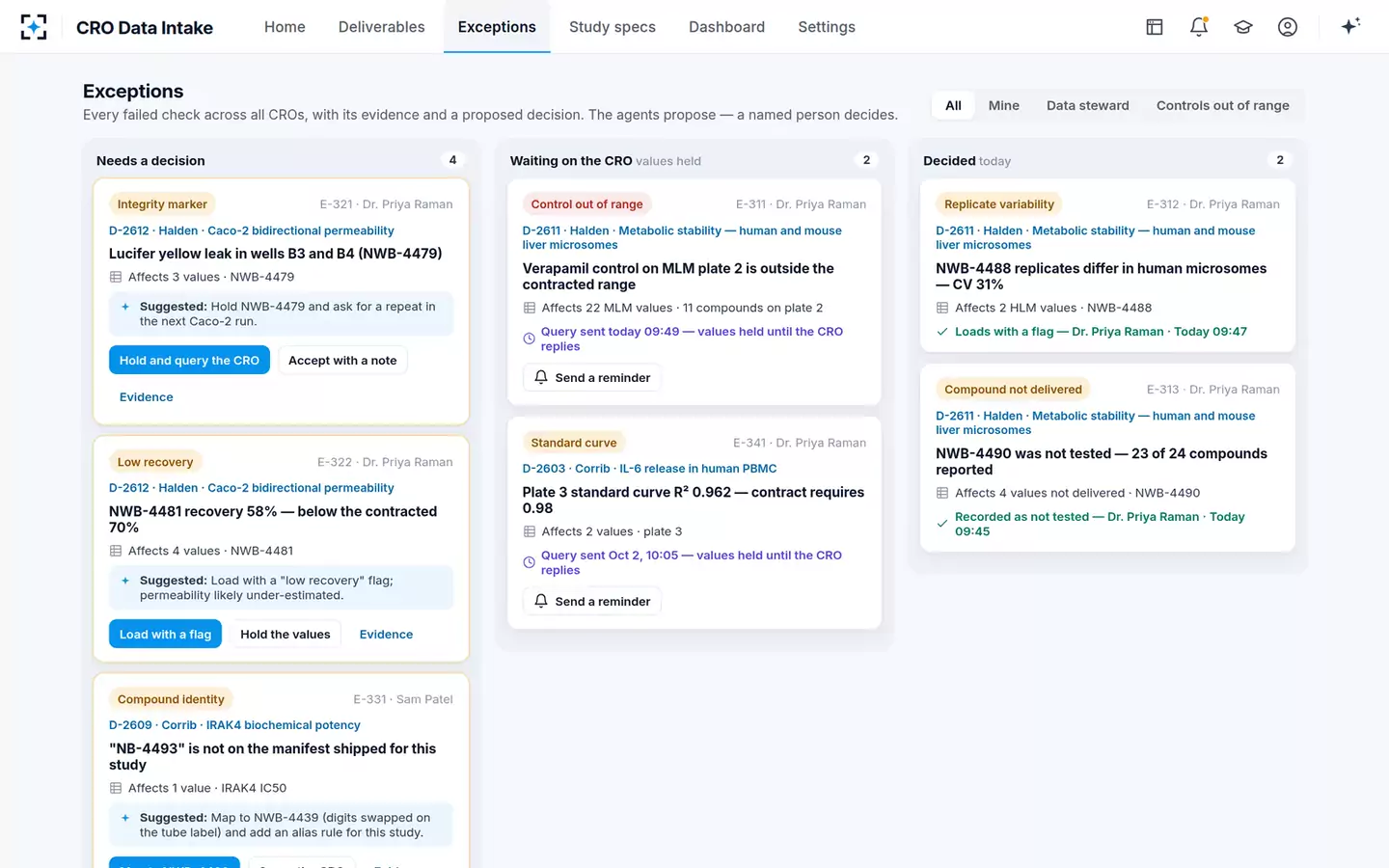Open the user account icon
Screen dimensions: 1389x868
[x=1288, y=27]
